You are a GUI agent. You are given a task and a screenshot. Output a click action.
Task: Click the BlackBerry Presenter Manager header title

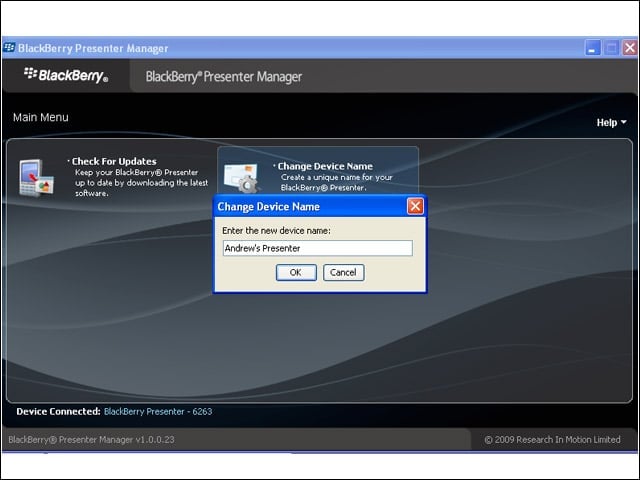(224, 77)
